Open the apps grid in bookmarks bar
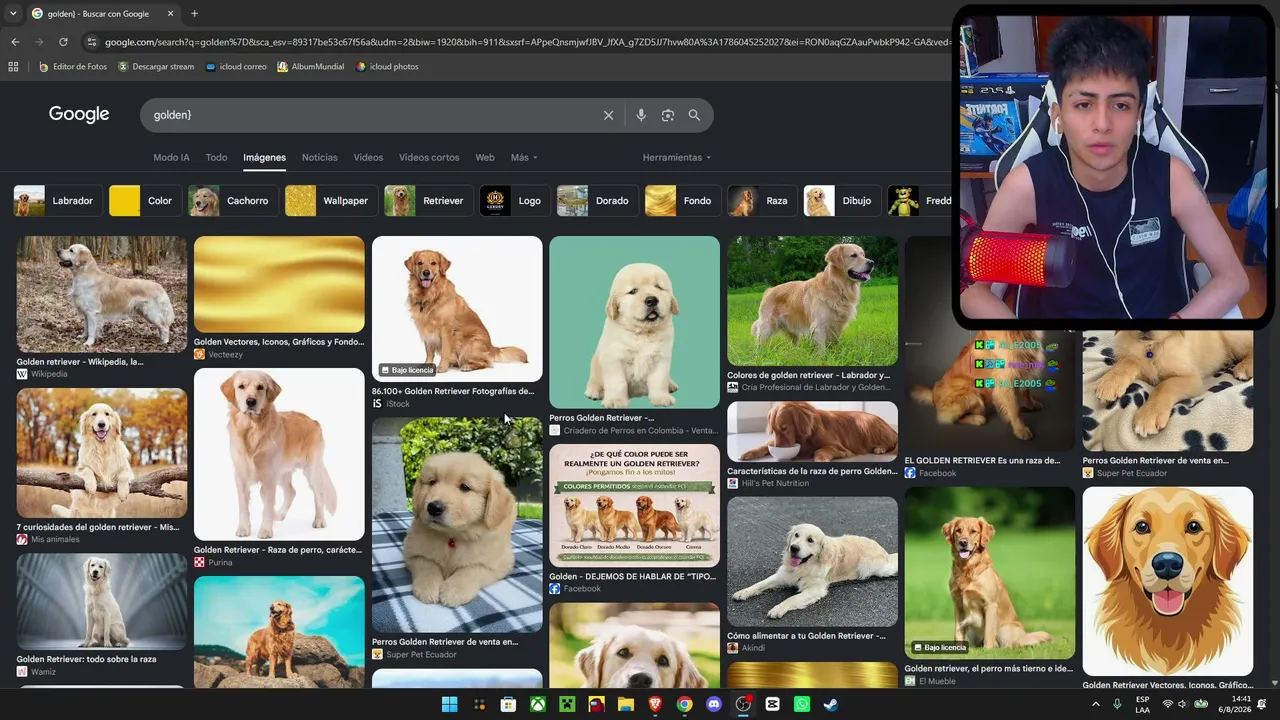 [x=13, y=67]
